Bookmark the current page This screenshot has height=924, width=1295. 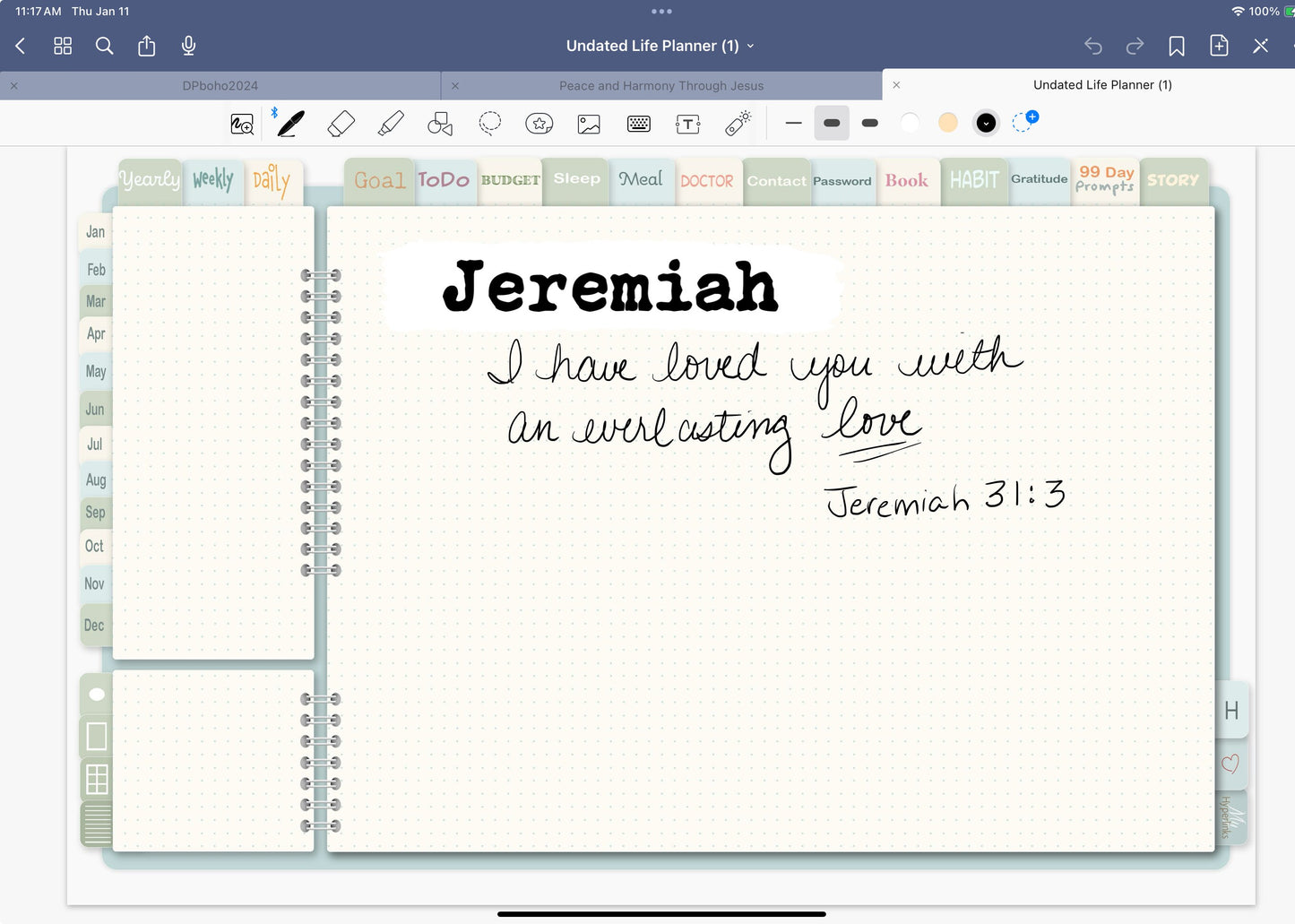point(1177,46)
